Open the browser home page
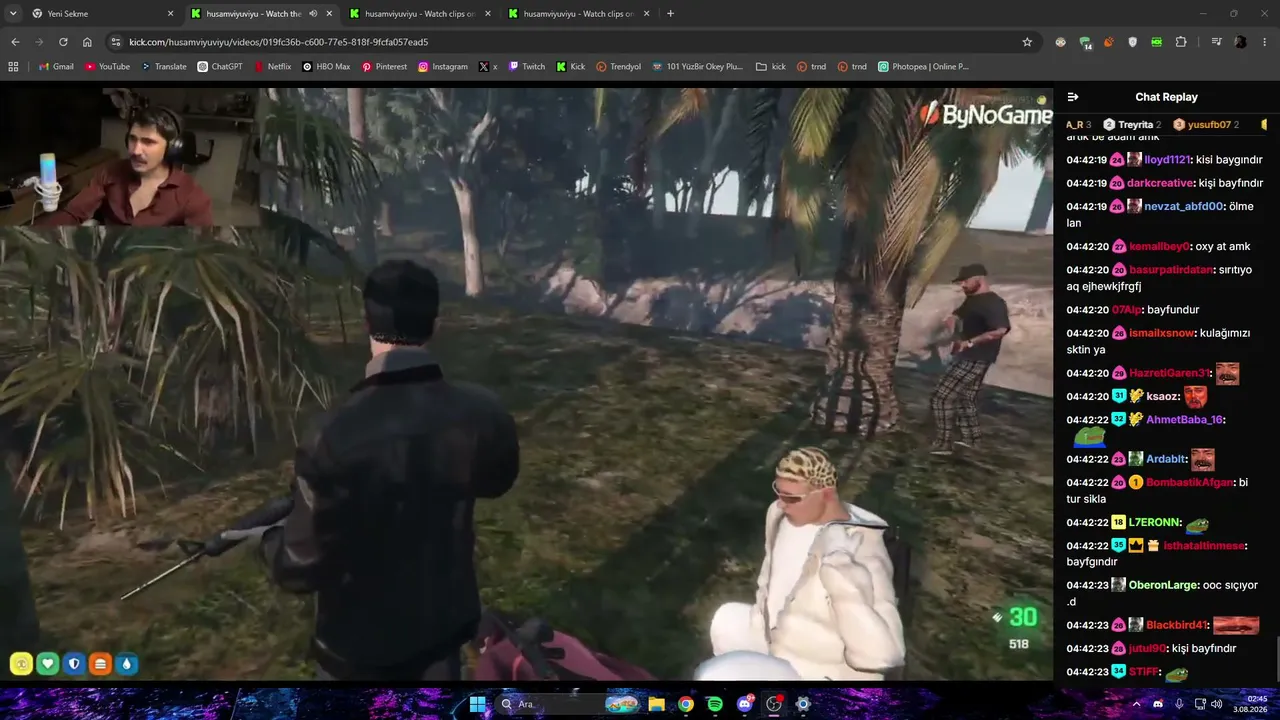The width and height of the screenshot is (1280, 720). pos(87,42)
